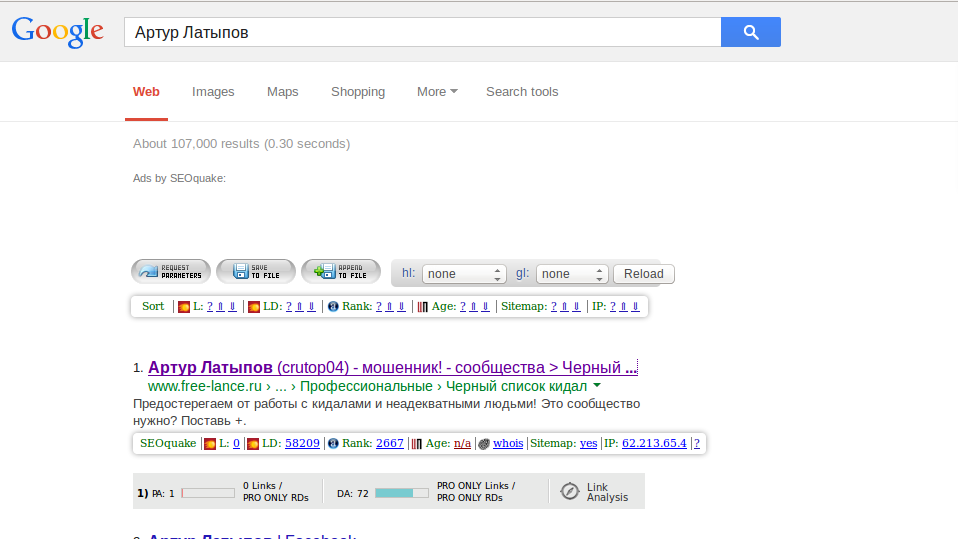Open SEOquake Request Parameters button

tap(171, 271)
